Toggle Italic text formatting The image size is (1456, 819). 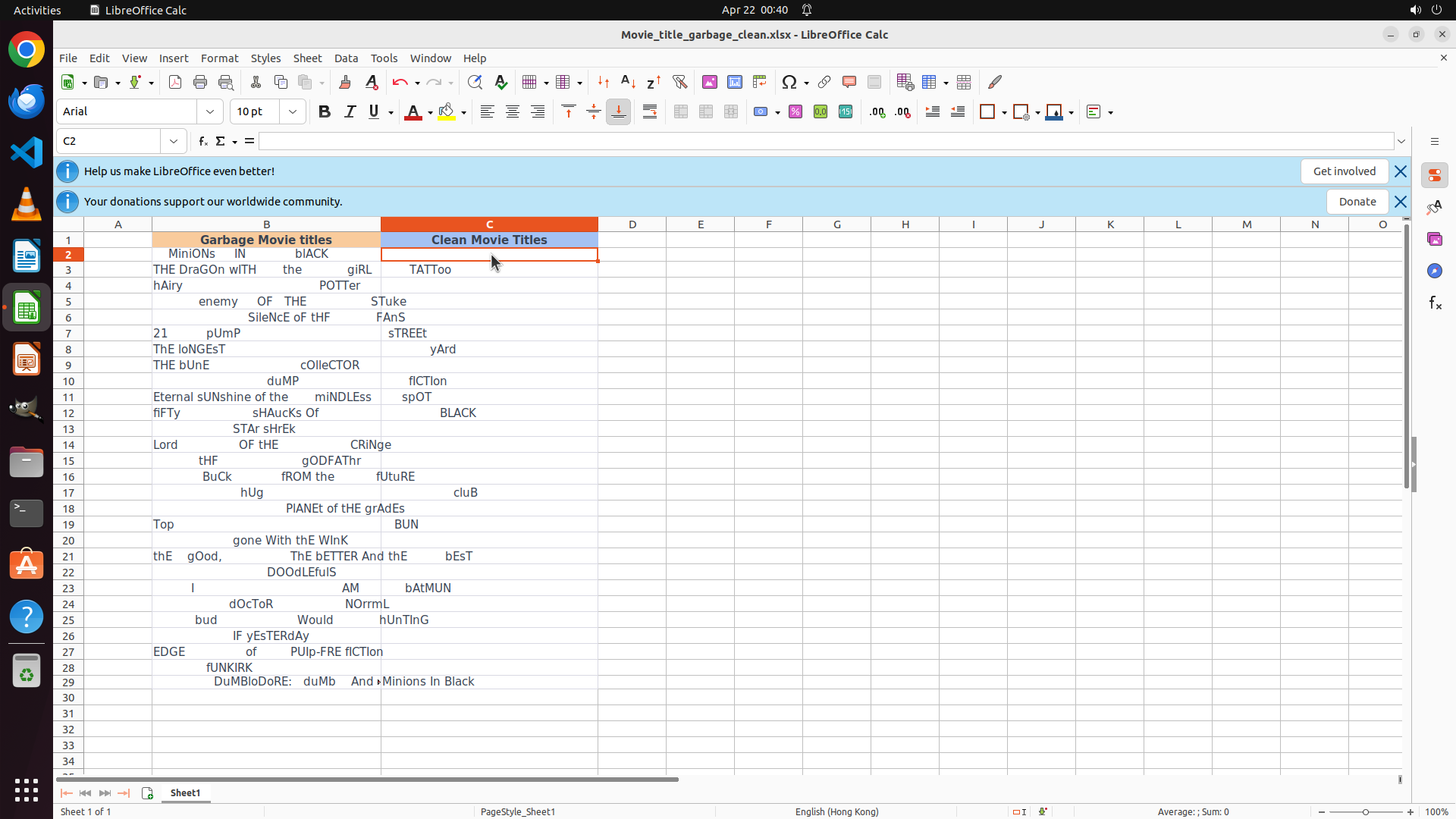(350, 111)
